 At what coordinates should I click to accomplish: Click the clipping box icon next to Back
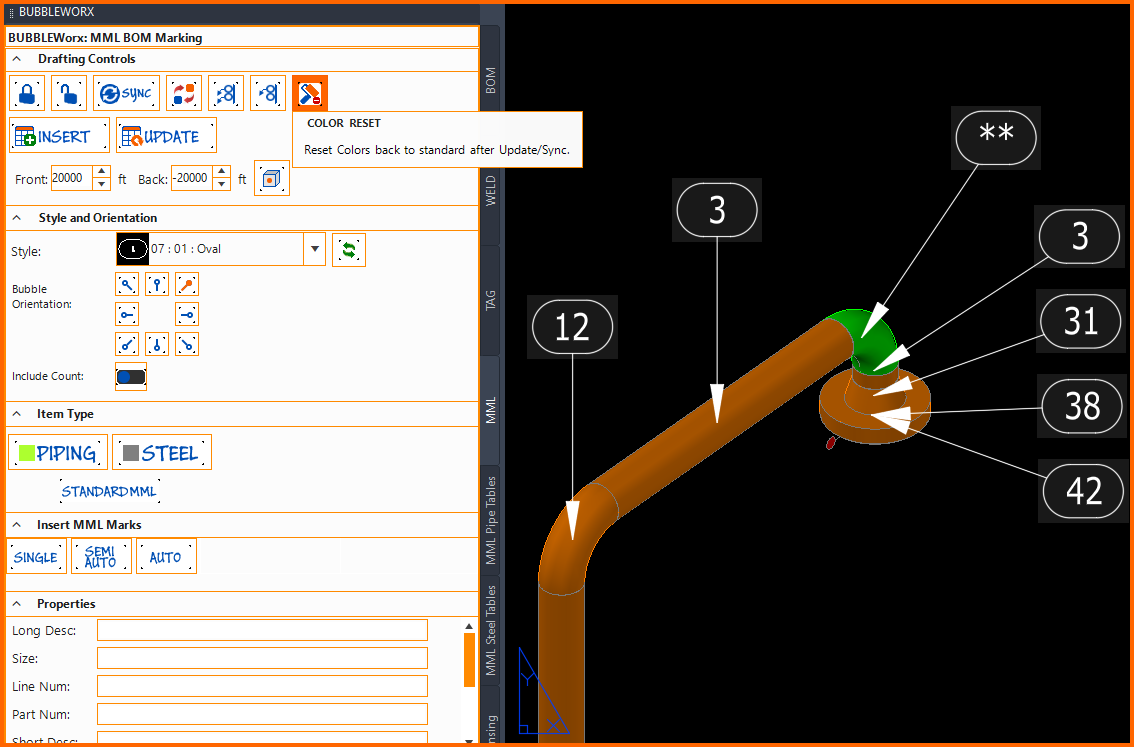tap(272, 179)
